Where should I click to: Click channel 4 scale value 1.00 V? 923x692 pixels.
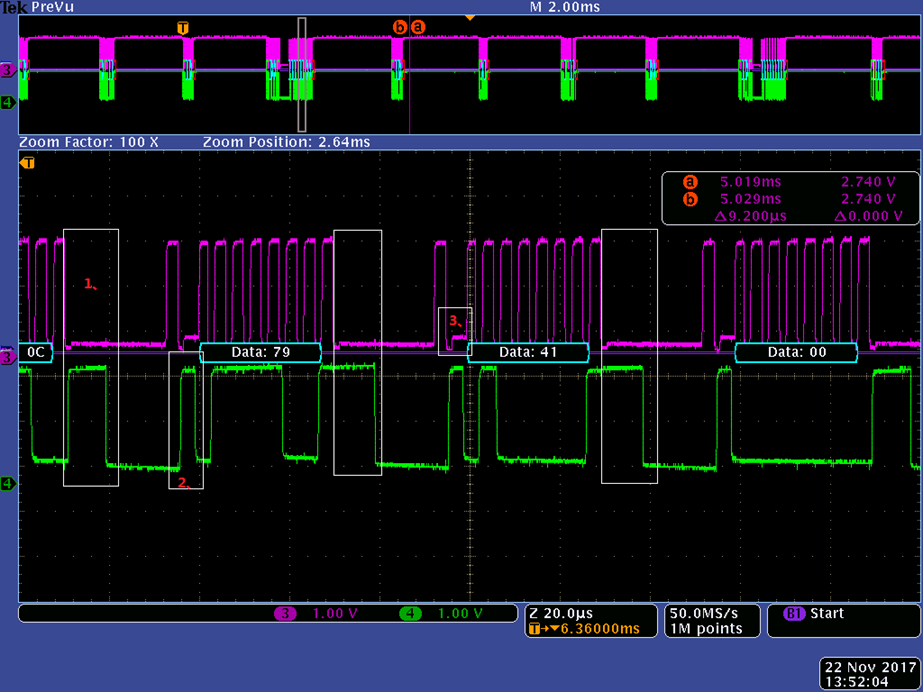tap(460, 614)
